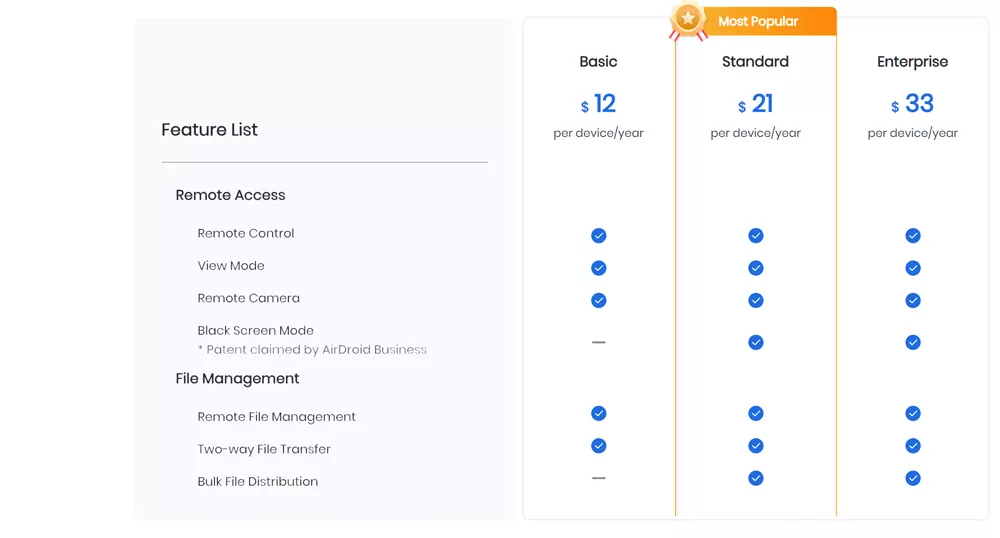Click the Basic dash for Black Screen Mode
Viewport: 1000px width, 538px height.
598,342
